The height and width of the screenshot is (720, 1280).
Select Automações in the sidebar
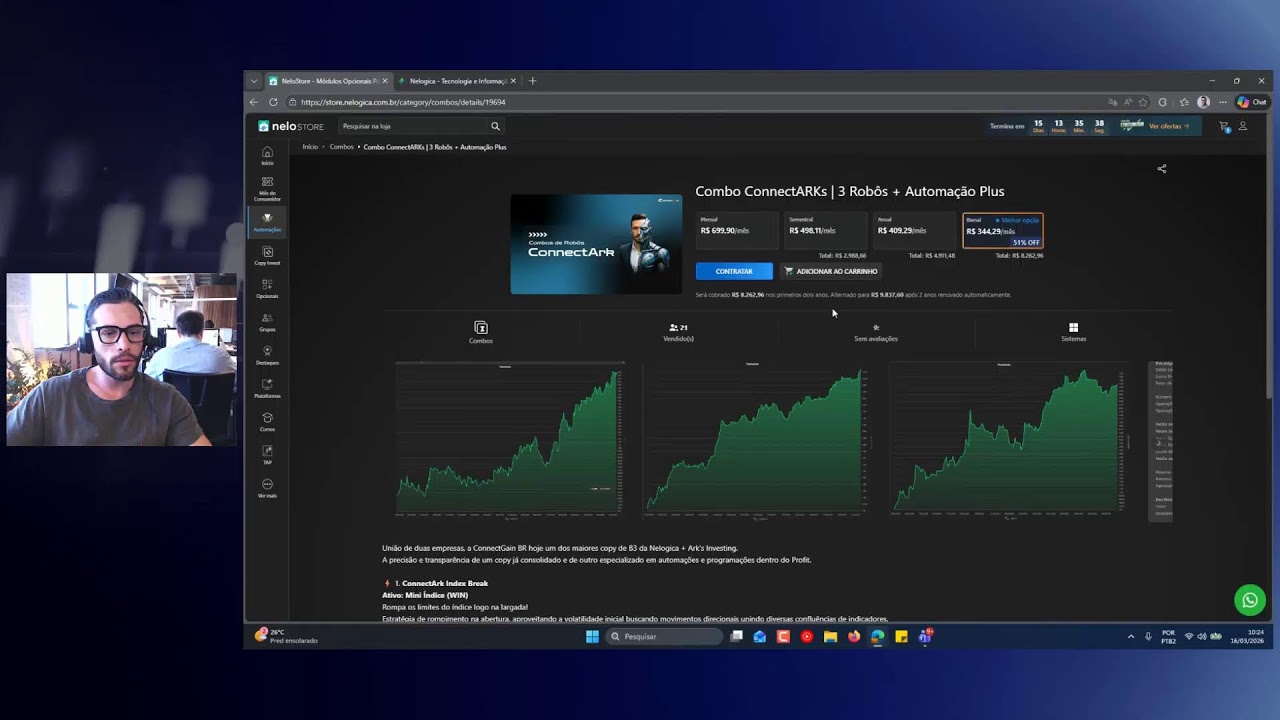[x=267, y=222]
